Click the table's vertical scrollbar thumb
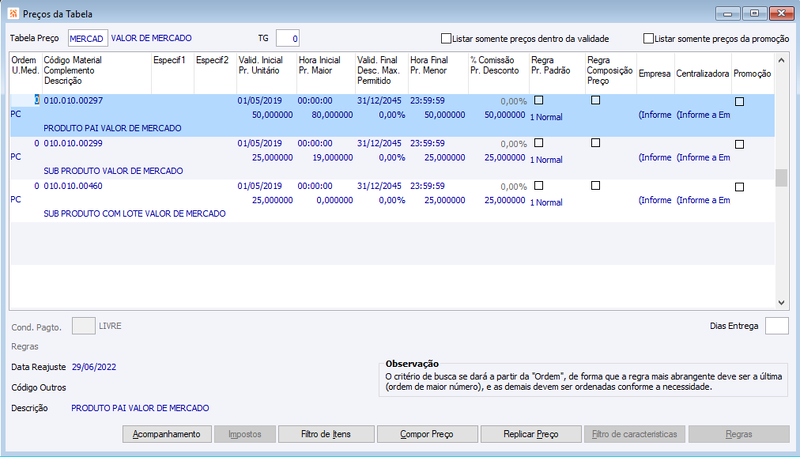This screenshot has height=457, width=800. pos(781,178)
